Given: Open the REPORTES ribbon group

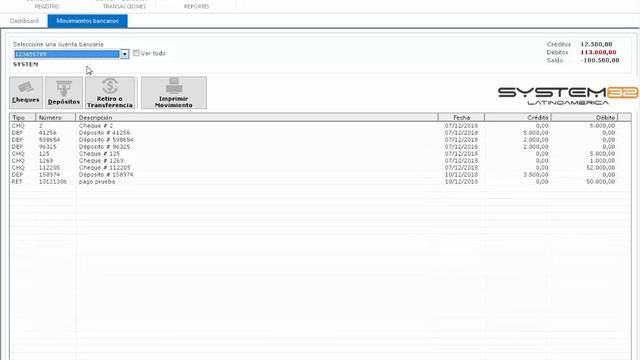Looking at the screenshot, I should pos(196,7).
